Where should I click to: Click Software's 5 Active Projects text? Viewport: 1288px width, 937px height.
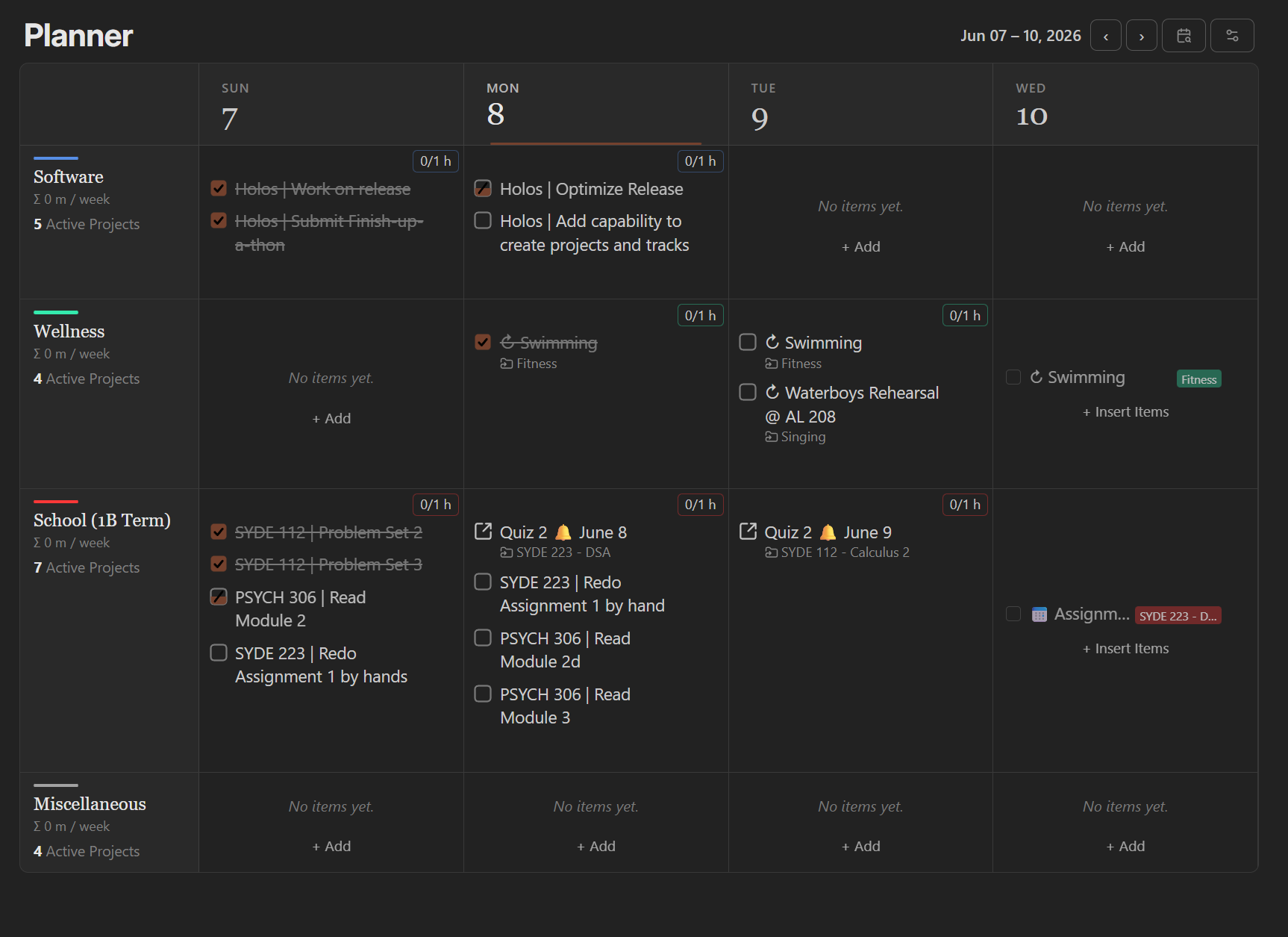coord(87,224)
